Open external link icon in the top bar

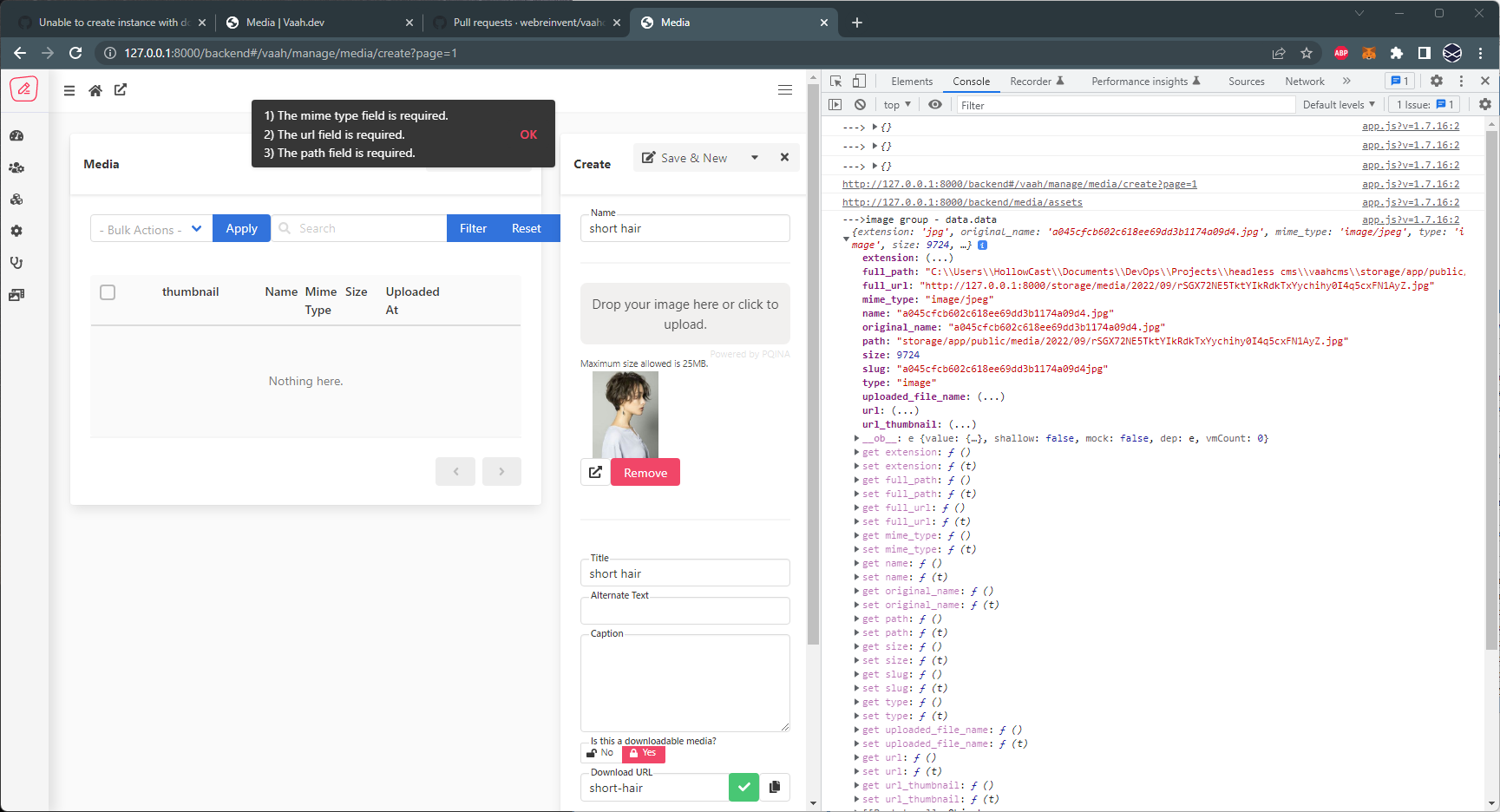tap(121, 89)
